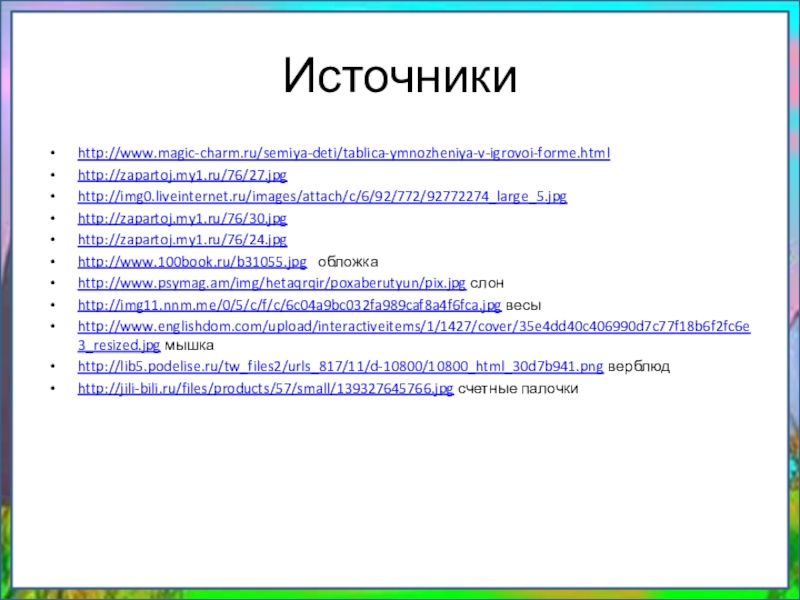
Task: Click the jili-bili.ru 139327645766.jpg link
Action: 265,388
